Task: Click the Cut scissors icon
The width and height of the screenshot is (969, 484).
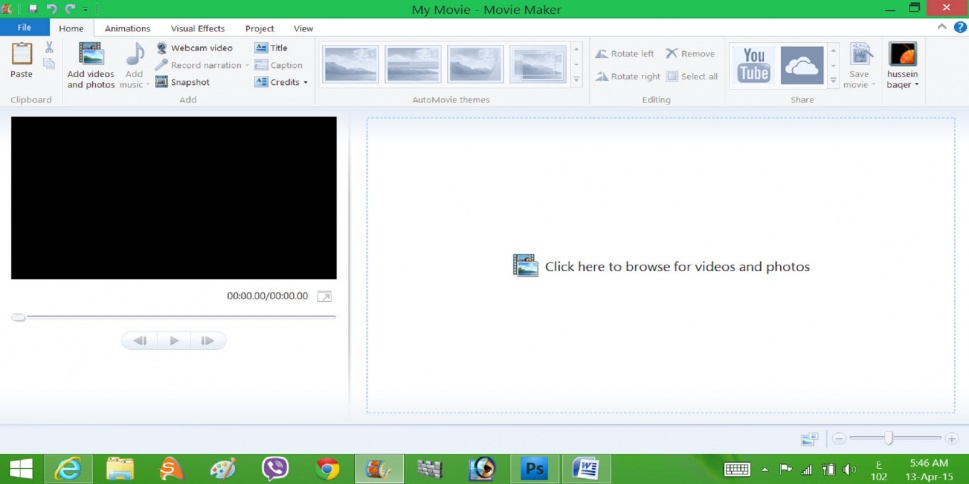Action: [x=49, y=47]
